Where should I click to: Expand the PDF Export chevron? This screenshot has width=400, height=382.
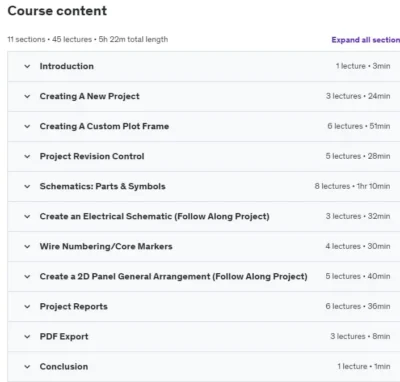(27, 336)
